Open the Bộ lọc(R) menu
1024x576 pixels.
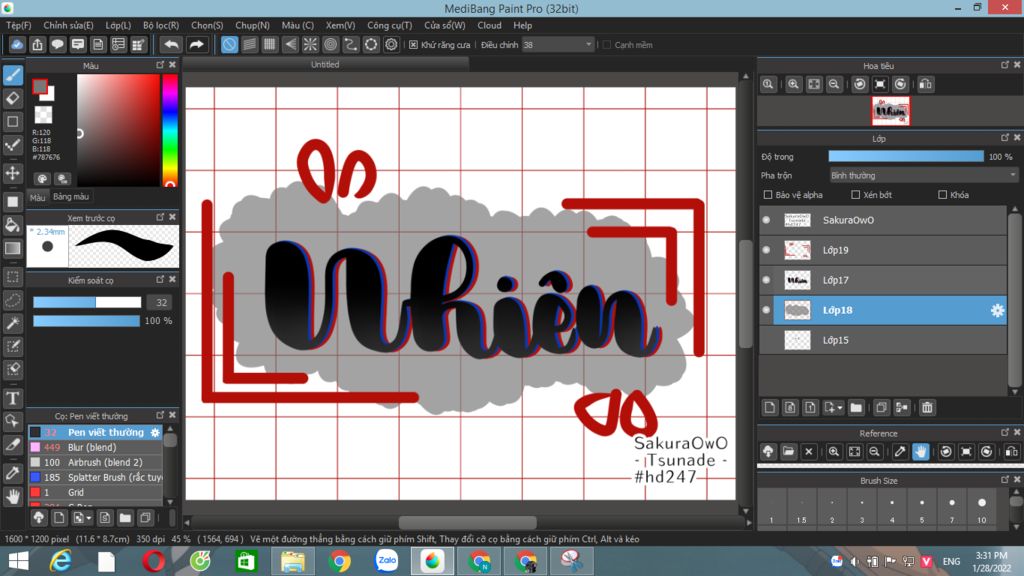(161, 25)
